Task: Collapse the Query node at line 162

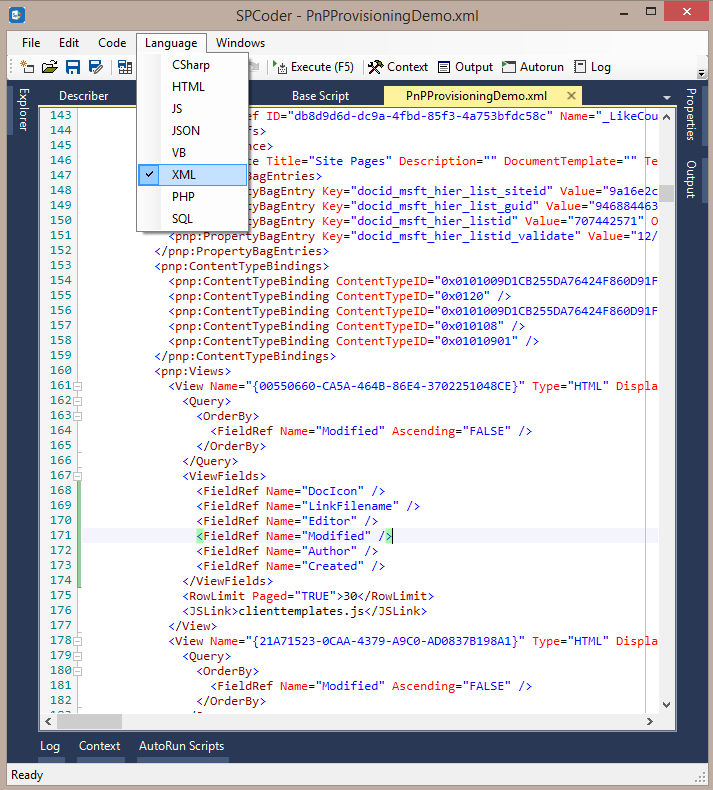Action: click(78, 402)
